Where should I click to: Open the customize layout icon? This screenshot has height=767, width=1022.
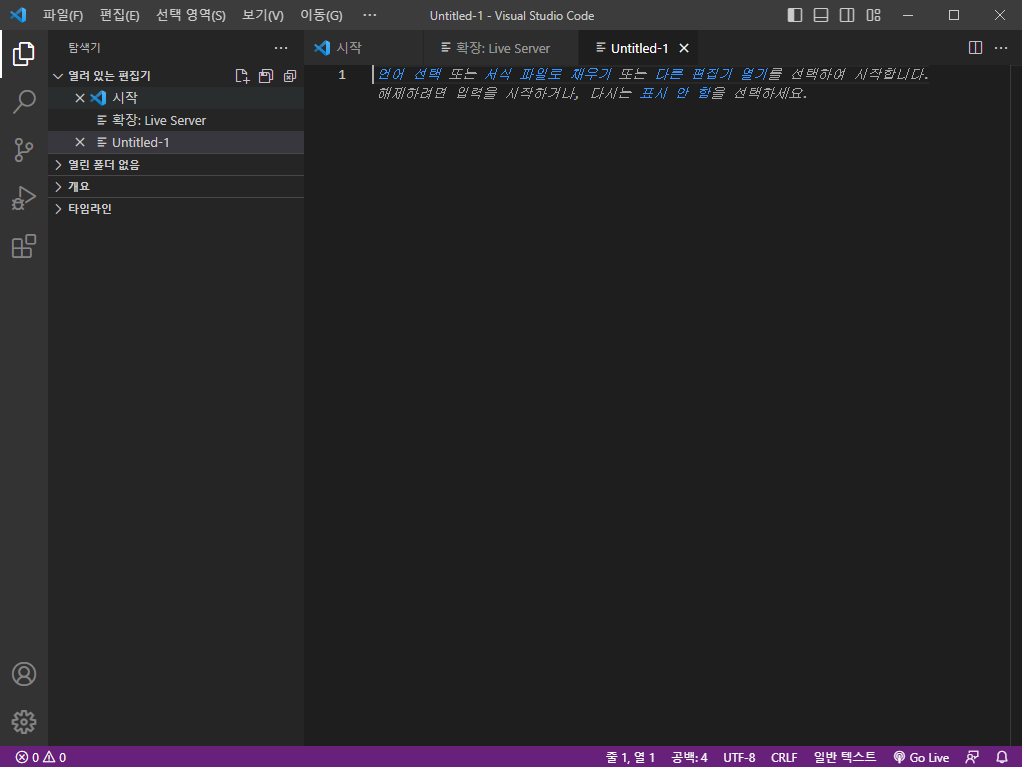coord(873,15)
